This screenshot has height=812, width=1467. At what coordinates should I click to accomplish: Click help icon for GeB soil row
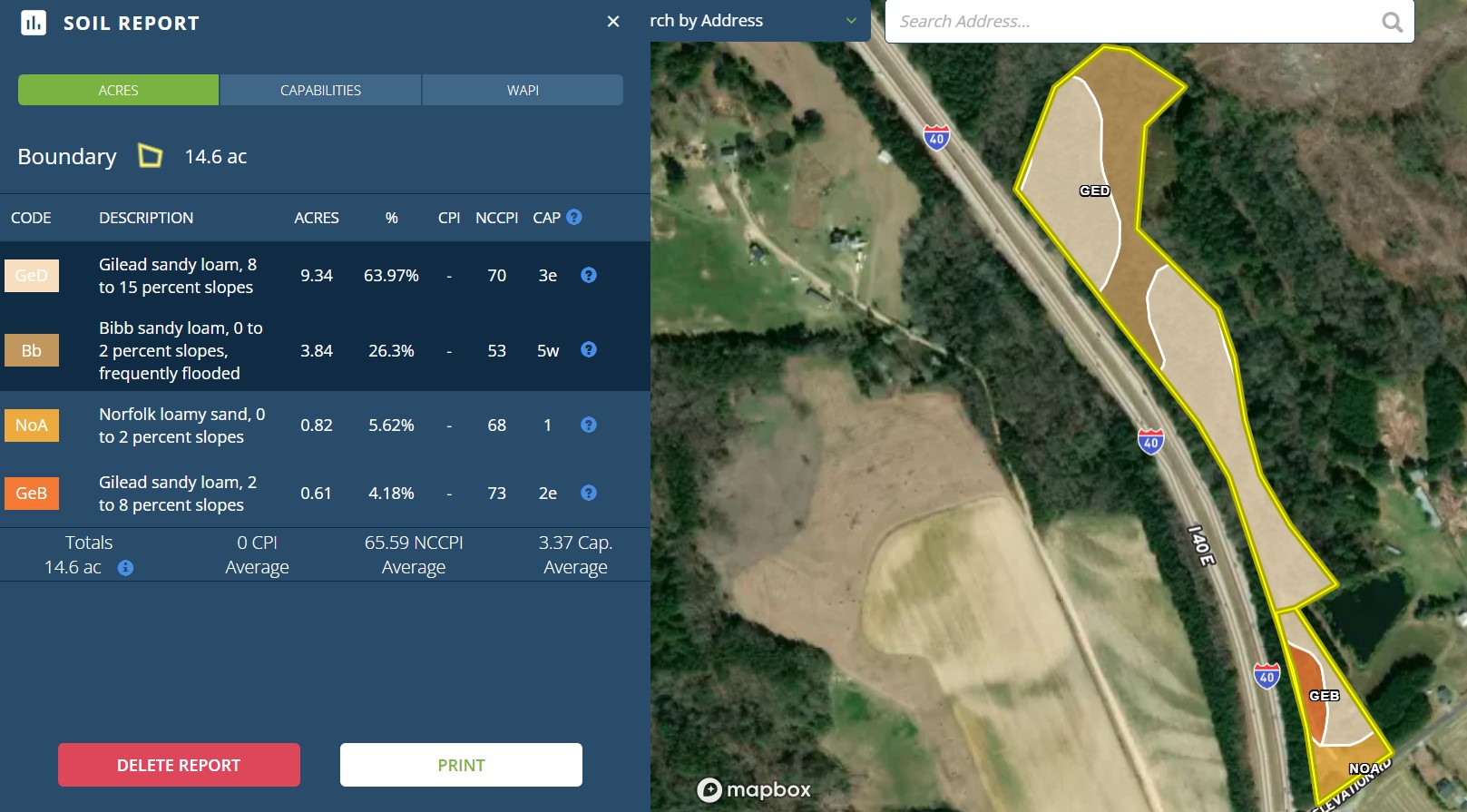[x=588, y=493]
